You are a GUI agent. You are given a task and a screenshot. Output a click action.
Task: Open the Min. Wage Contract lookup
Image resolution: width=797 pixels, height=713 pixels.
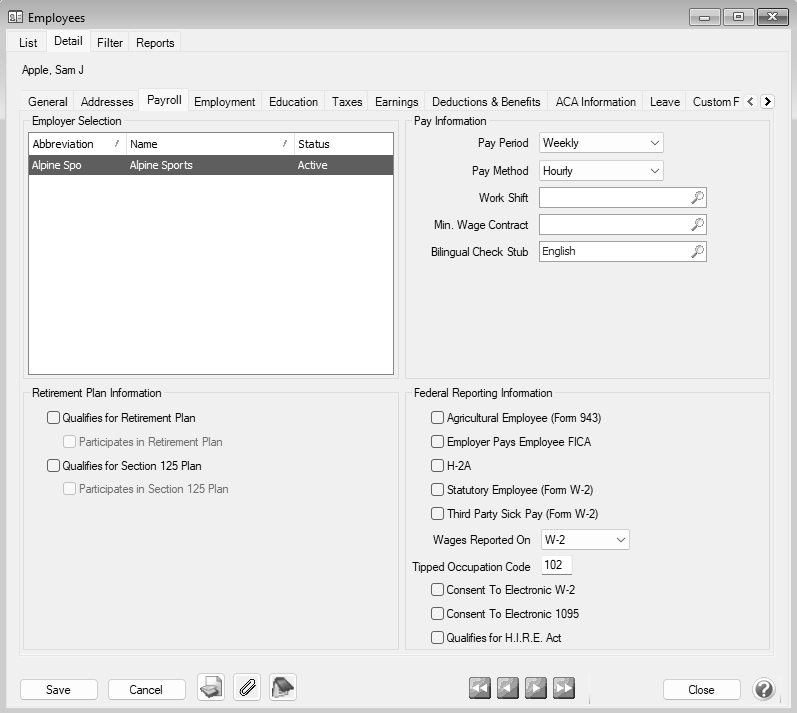[697, 225]
